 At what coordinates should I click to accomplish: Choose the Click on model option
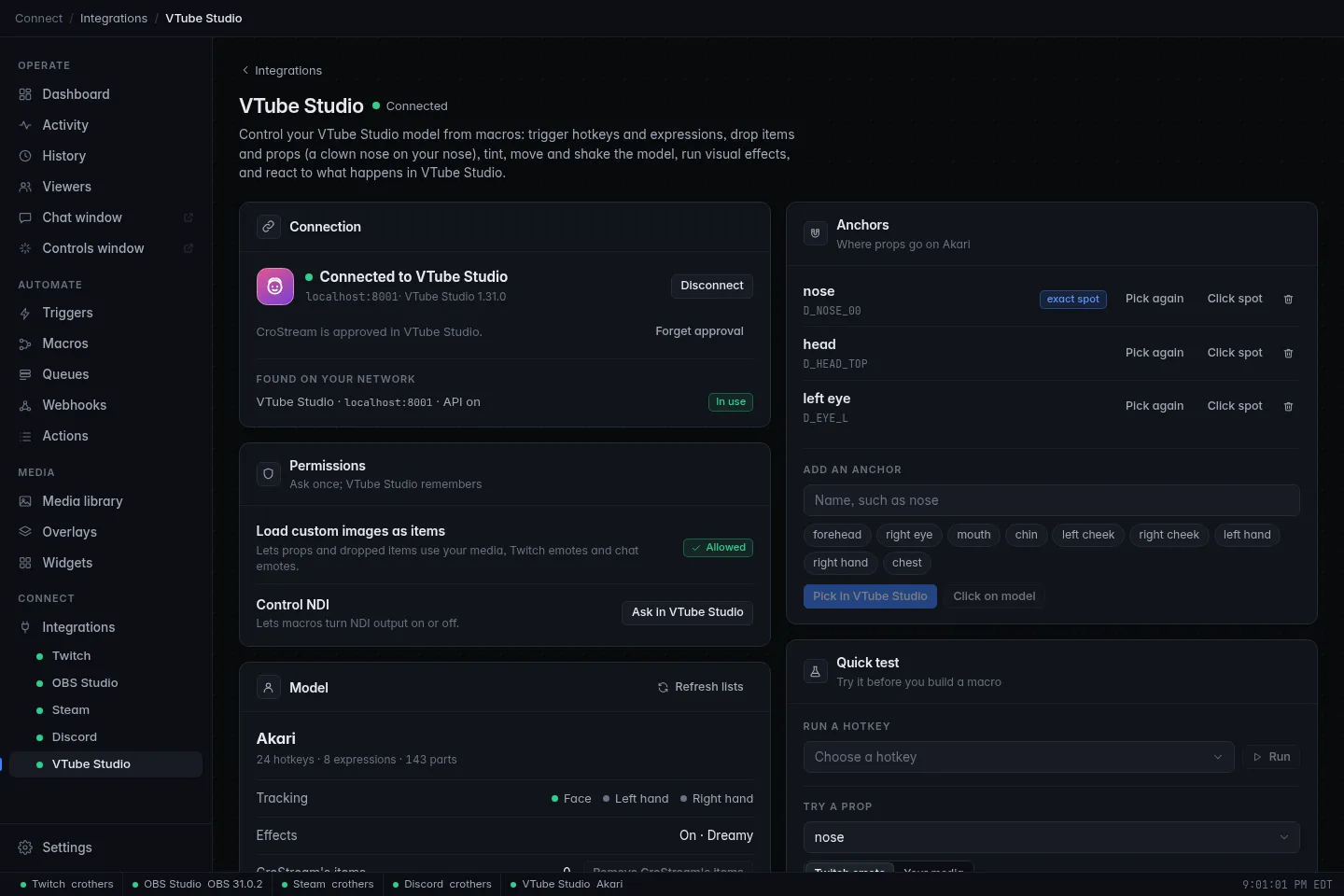click(994, 596)
